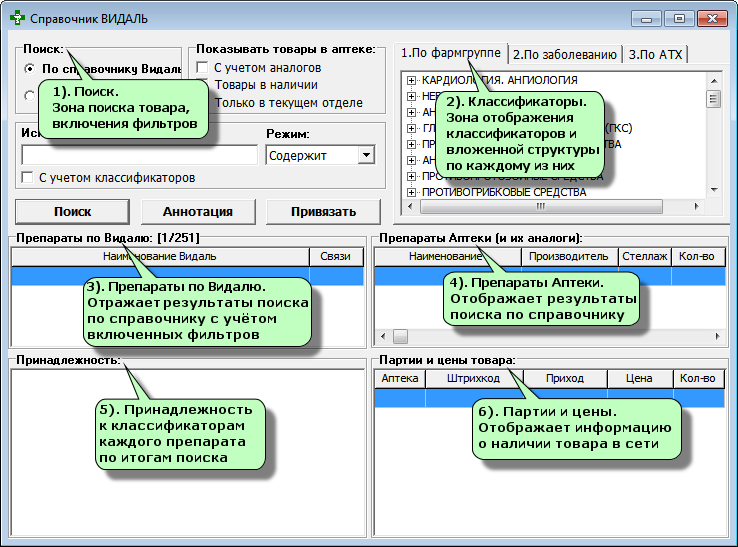The image size is (738, 547).
Task: Click the classifier tree horizontal scrollbar thumb
Action: coord(541,206)
